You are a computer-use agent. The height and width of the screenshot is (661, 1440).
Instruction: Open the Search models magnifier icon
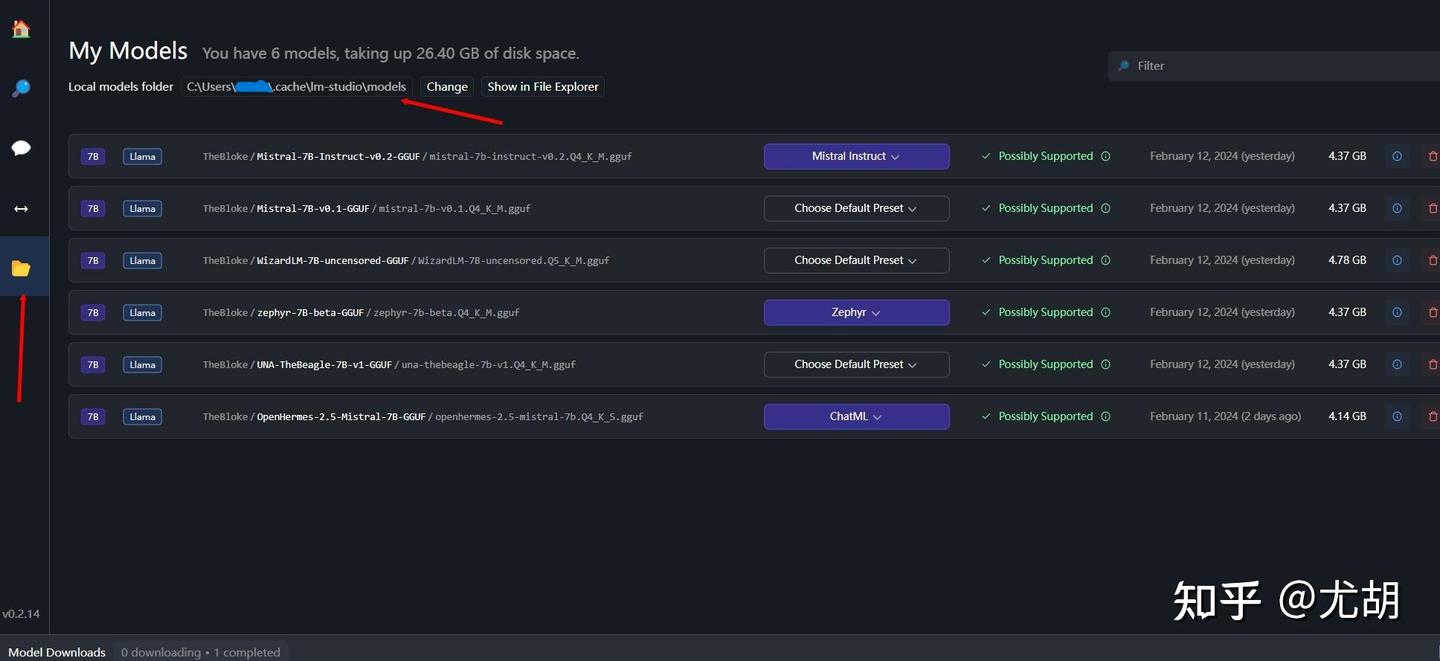21,89
